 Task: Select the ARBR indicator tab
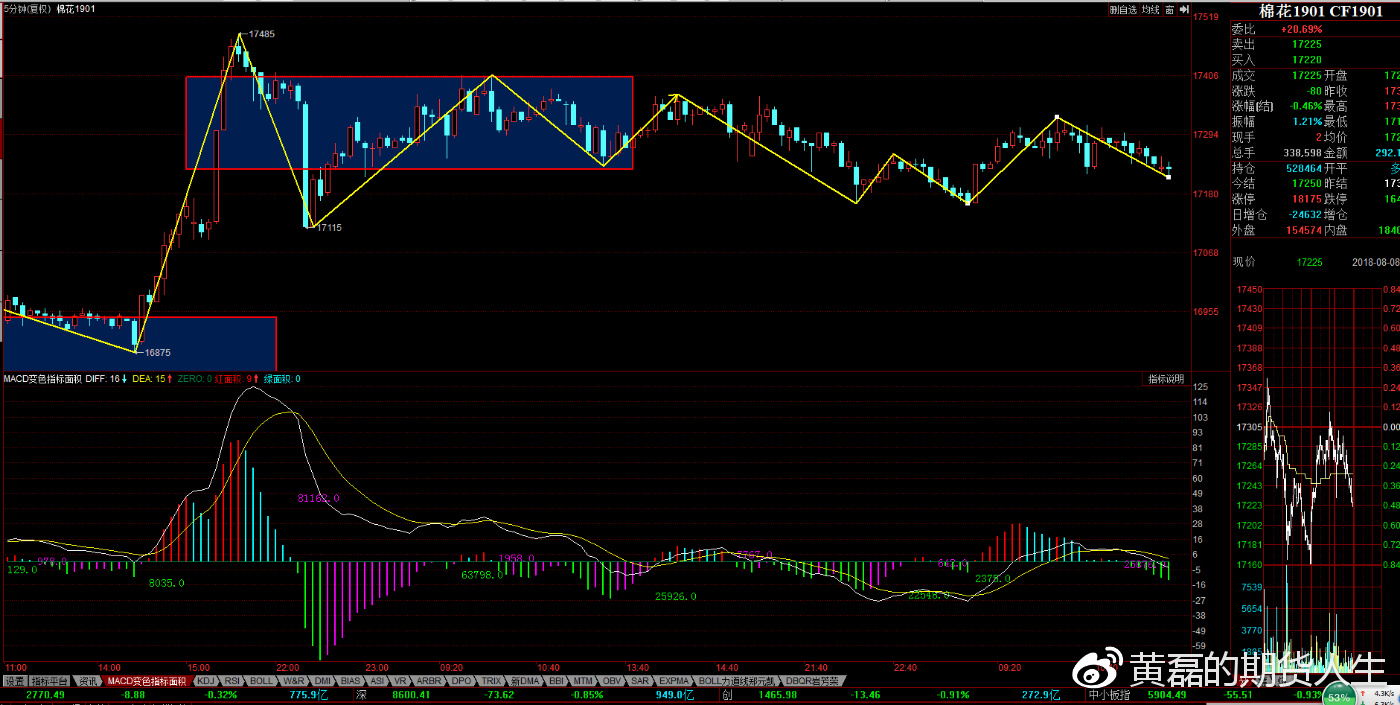click(x=429, y=681)
